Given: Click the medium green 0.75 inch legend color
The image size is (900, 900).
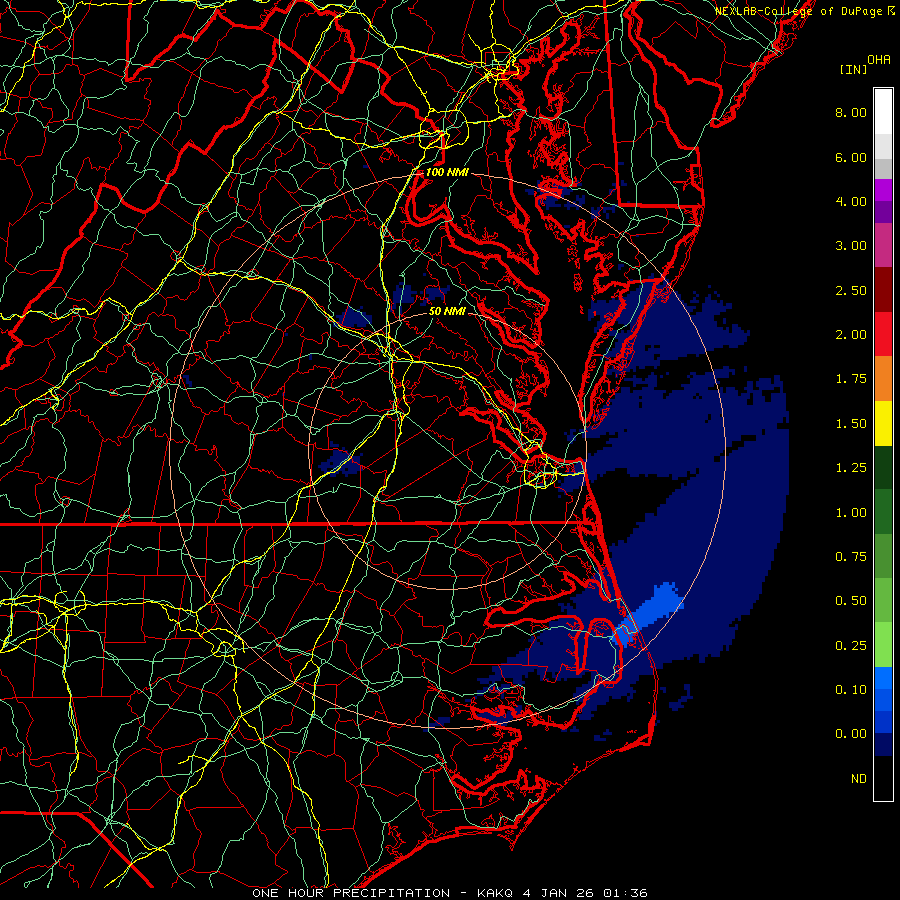Looking at the screenshot, I should 883,556.
